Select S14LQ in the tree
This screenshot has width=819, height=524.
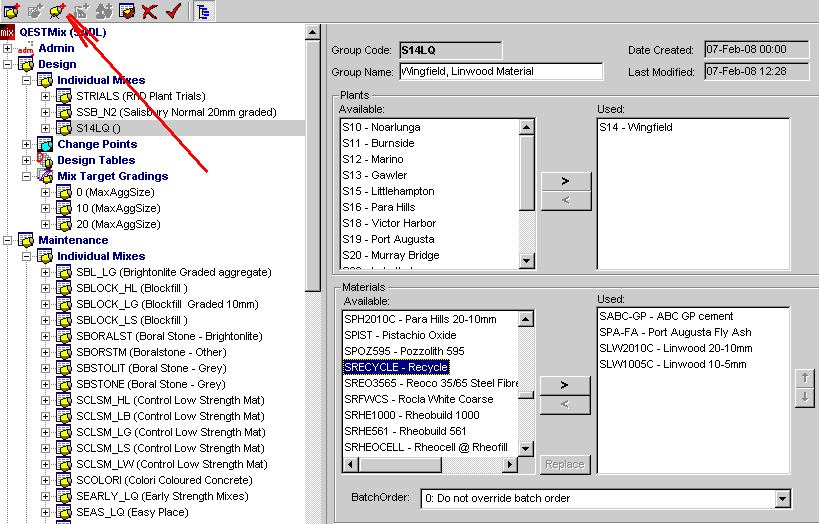(98, 128)
